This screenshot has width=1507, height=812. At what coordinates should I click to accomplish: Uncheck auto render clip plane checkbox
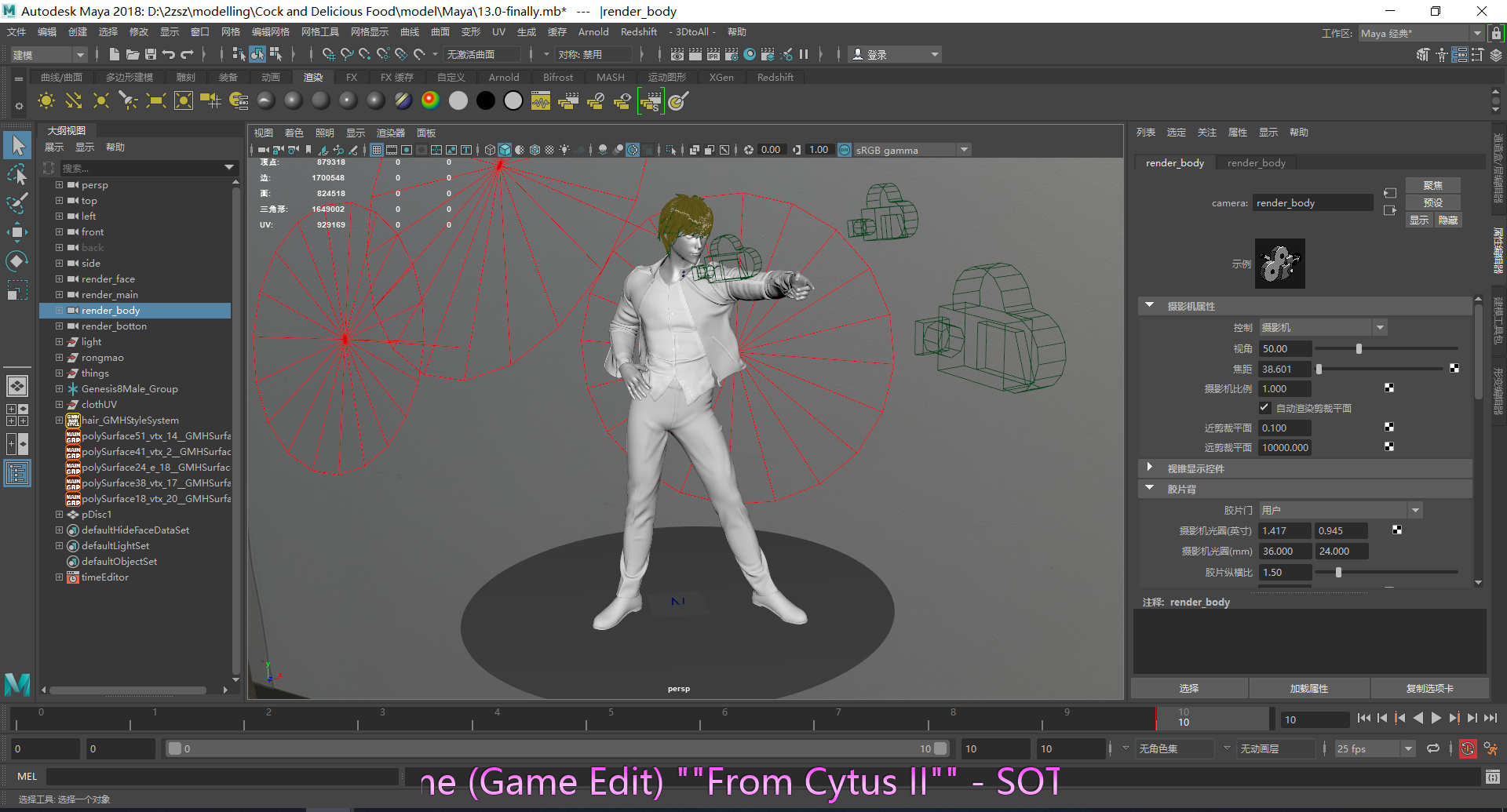1264,408
